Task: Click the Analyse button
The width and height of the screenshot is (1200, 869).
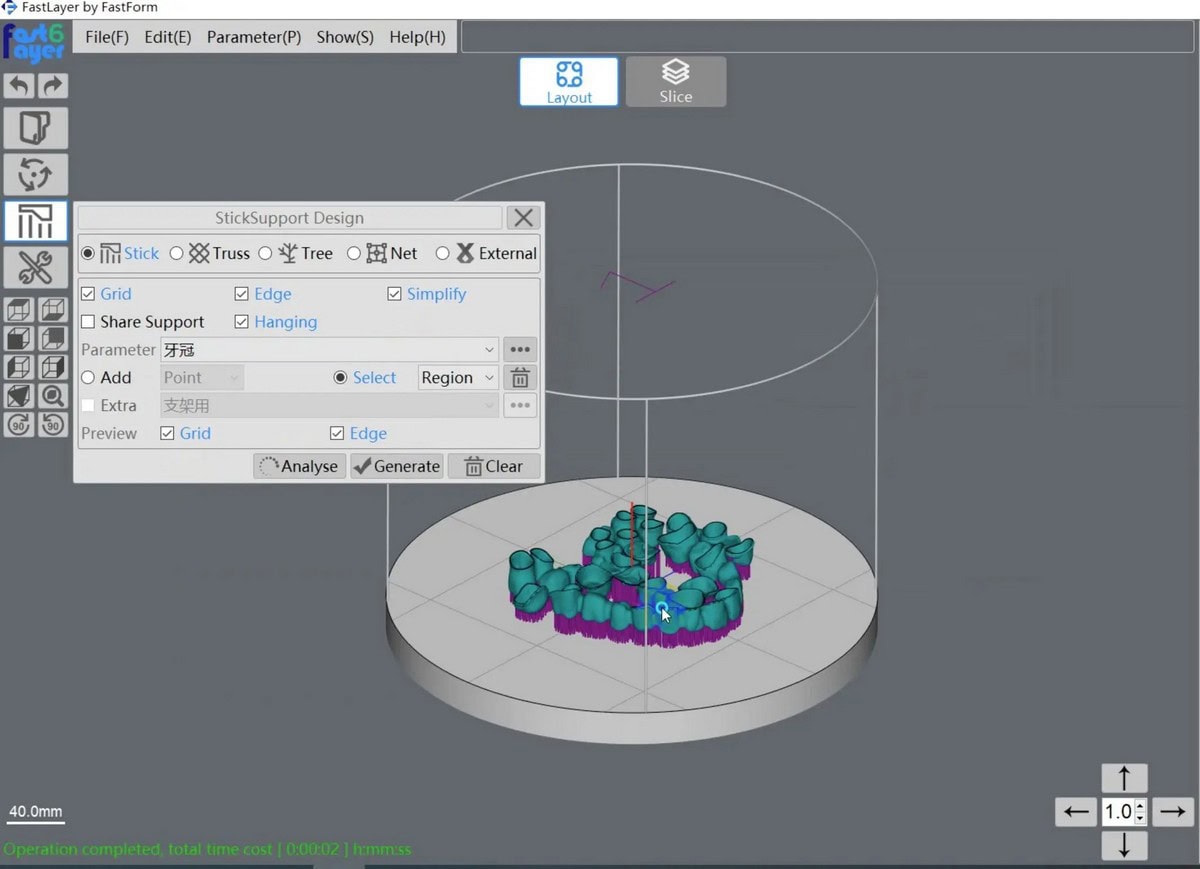Action: (x=298, y=466)
